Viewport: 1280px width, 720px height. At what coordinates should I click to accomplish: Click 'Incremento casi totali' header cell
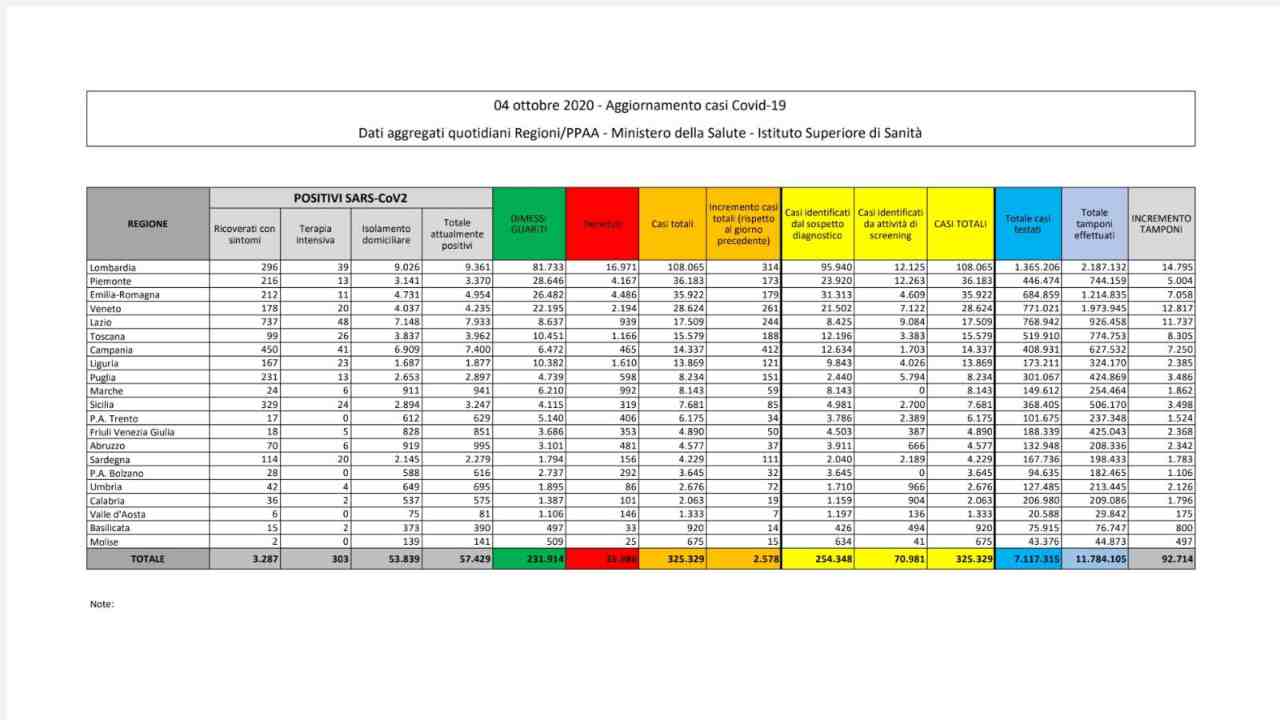coord(744,224)
